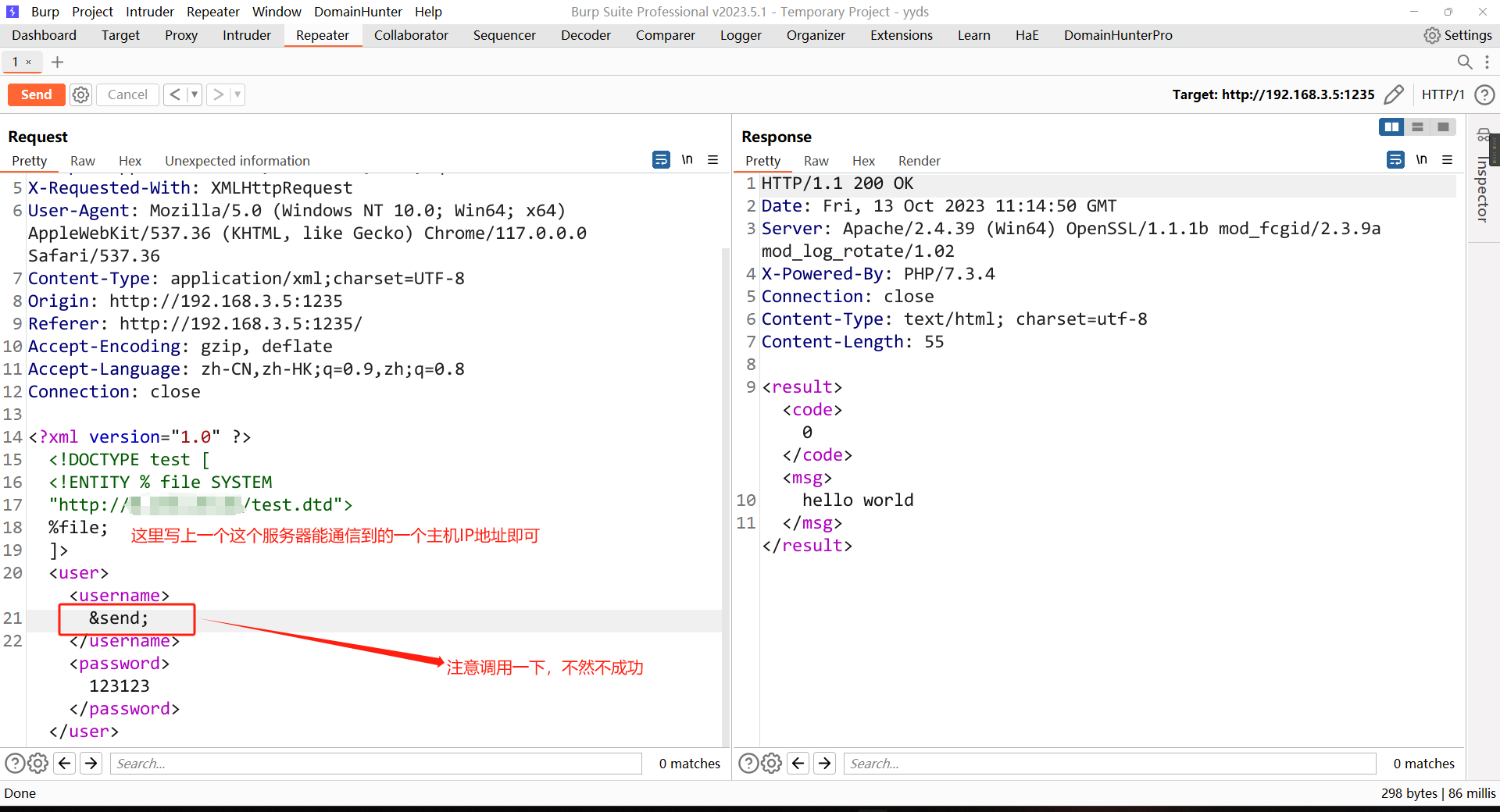Select Request Hex view tab

tap(130, 161)
